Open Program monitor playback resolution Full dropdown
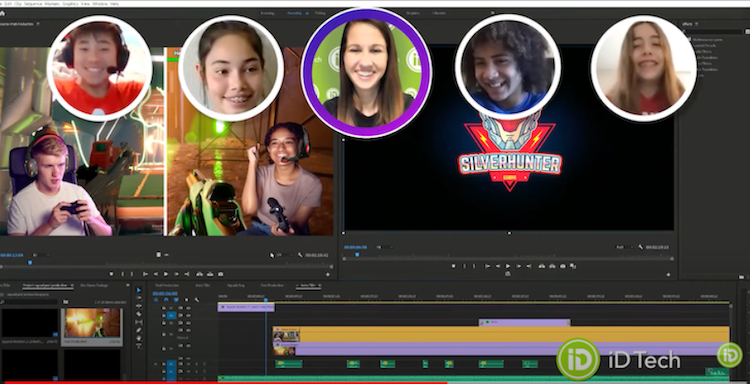This screenshot has width=750, height=384. [625, 247]
